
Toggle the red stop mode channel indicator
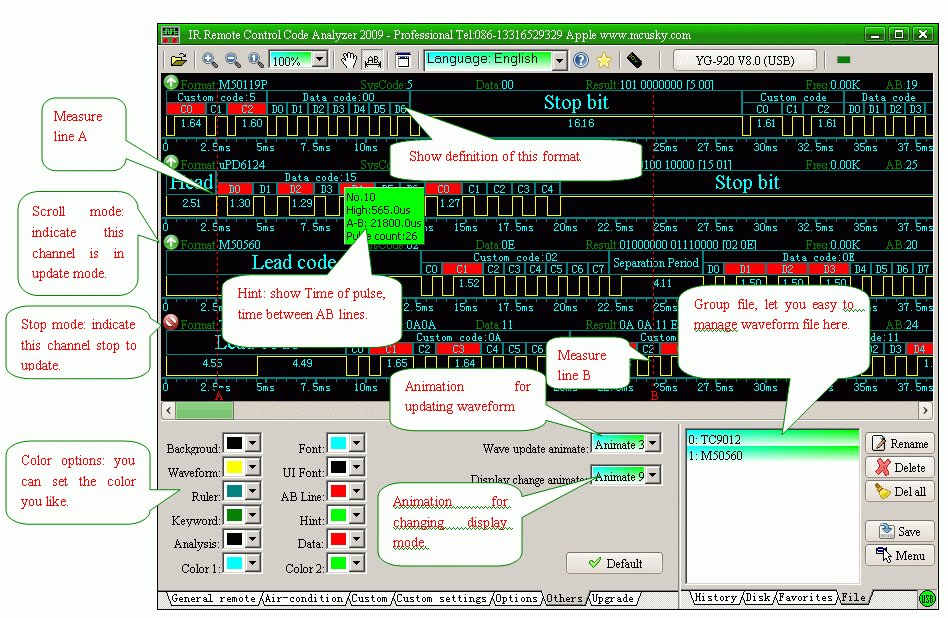(171, 323)
